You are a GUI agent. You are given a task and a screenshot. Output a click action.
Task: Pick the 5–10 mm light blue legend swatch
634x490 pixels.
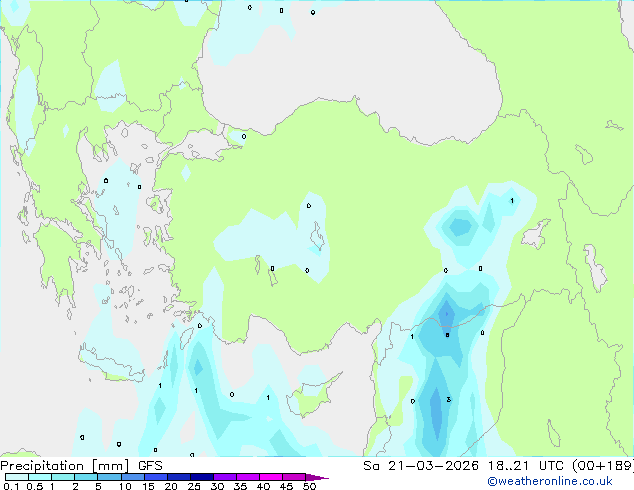click(x=109, y=477)
